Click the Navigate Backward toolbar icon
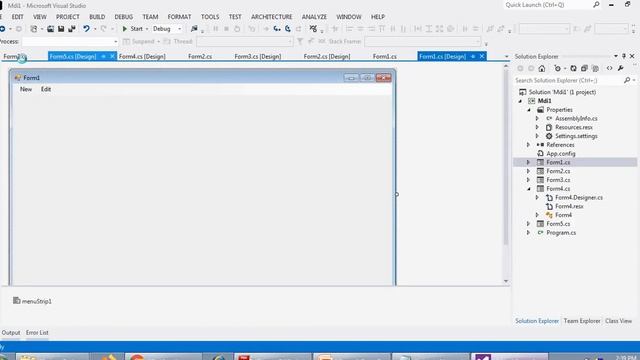Screen dimensions: 640x360 [2, 29]
